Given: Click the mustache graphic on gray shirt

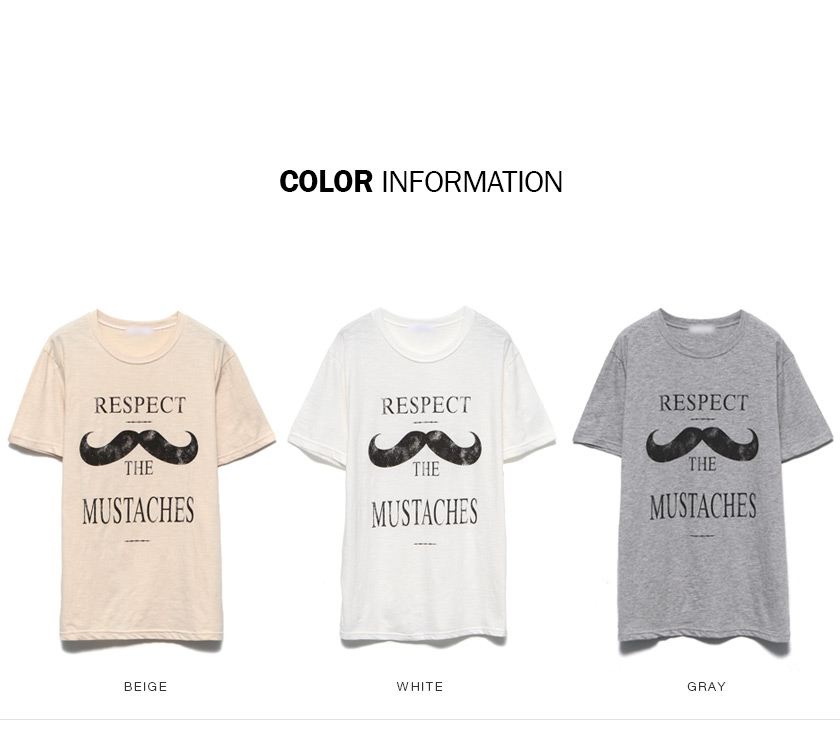Looking at the screenshot, I should click(x=702, y=445).
